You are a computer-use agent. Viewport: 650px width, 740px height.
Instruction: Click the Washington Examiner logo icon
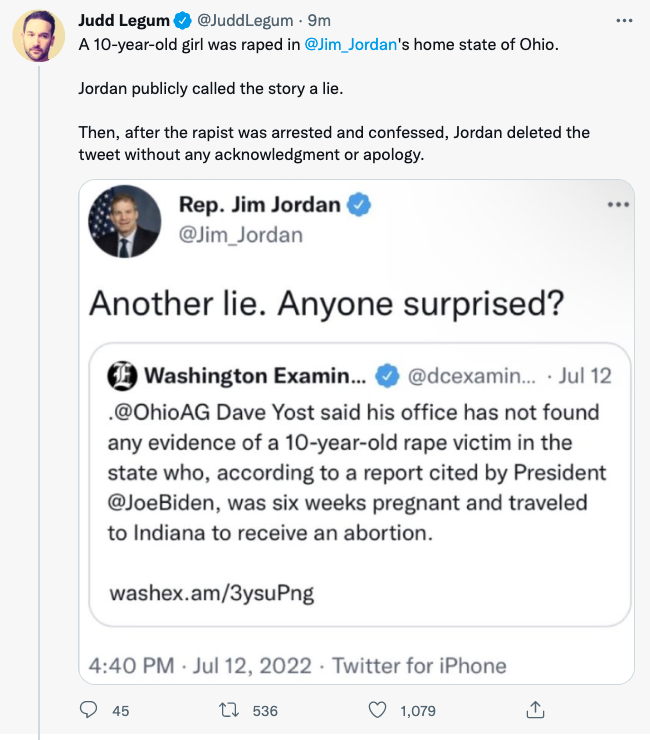[x=122, y=376]
